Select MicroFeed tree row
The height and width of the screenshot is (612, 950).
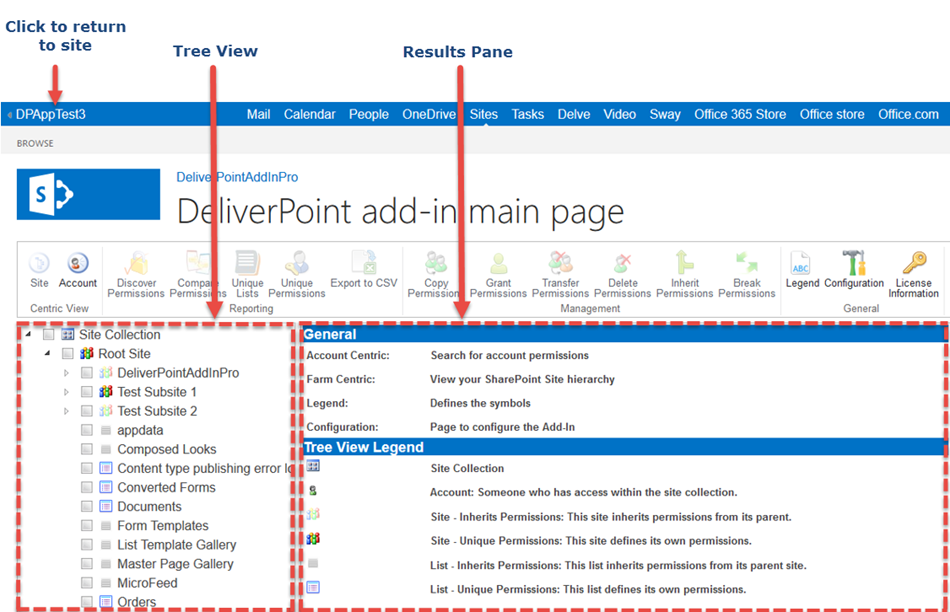(147, 582)
